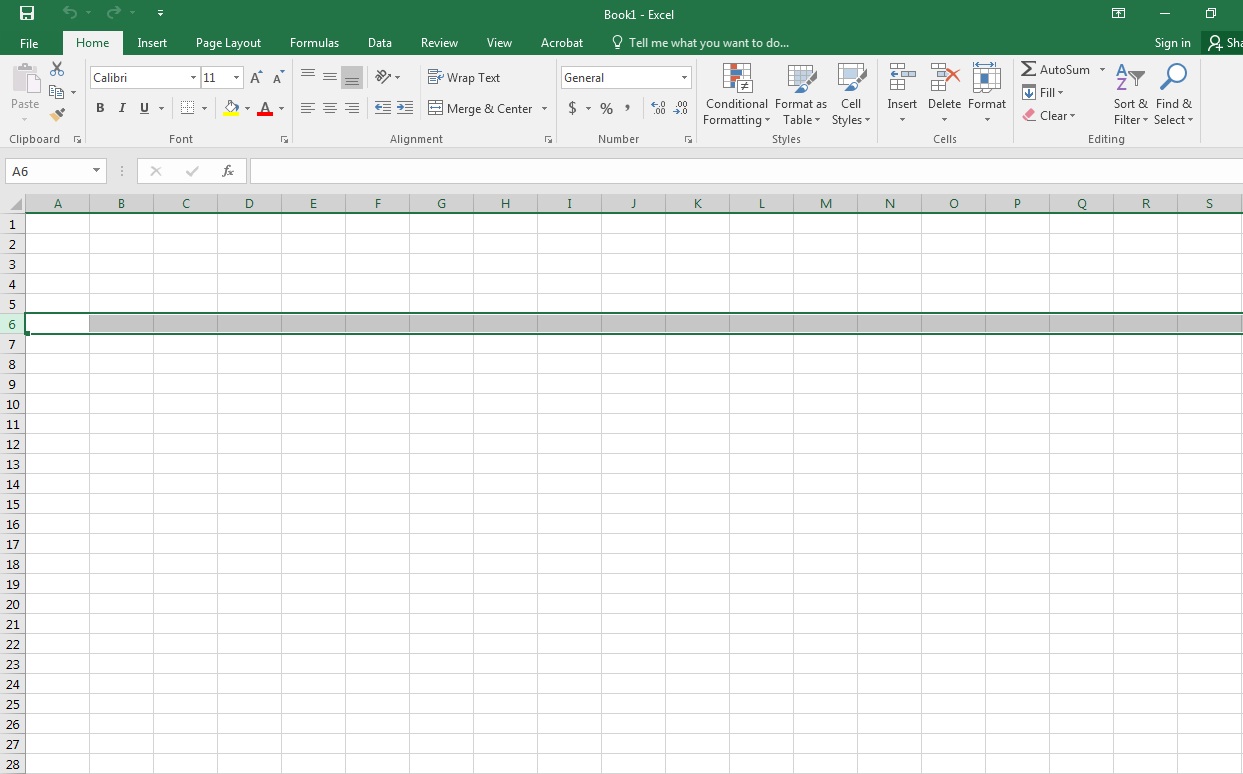Click the red Font Color swatch
Viewport: 1243px width, 774px height.
(x=266, y=108)
